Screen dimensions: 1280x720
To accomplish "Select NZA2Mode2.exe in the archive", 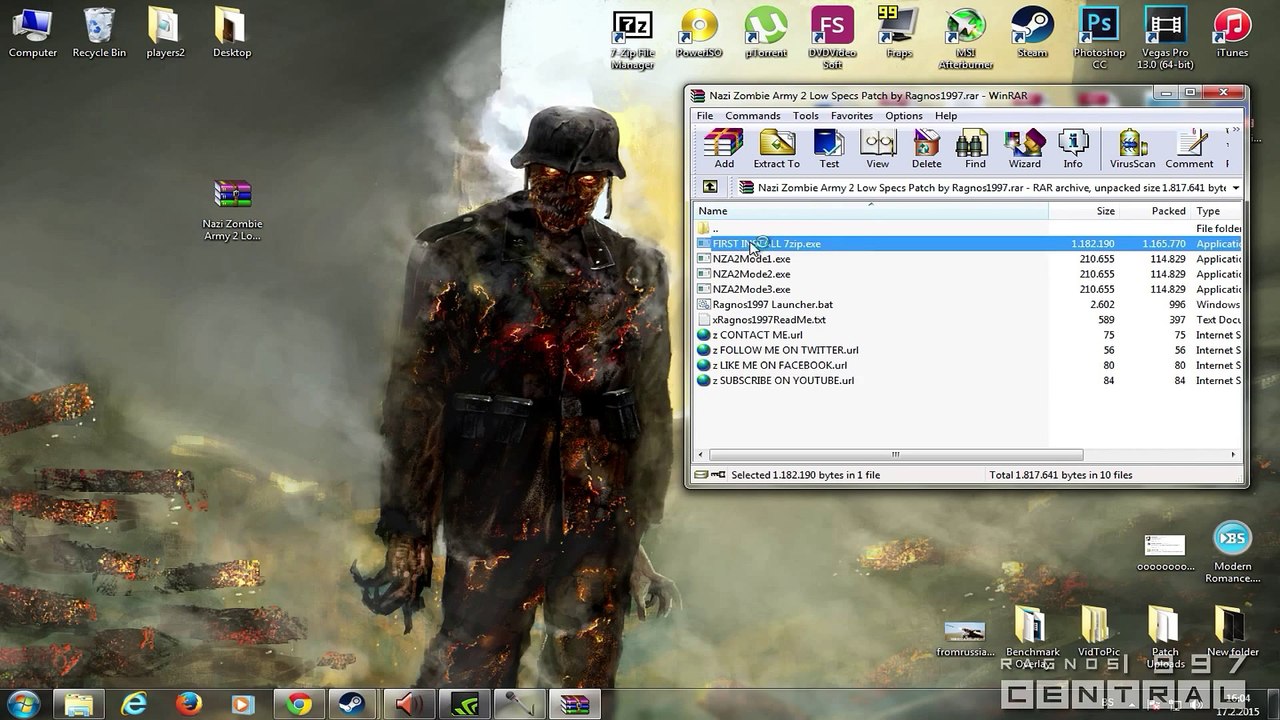I will pyautogui.click(x=968, y=274).
